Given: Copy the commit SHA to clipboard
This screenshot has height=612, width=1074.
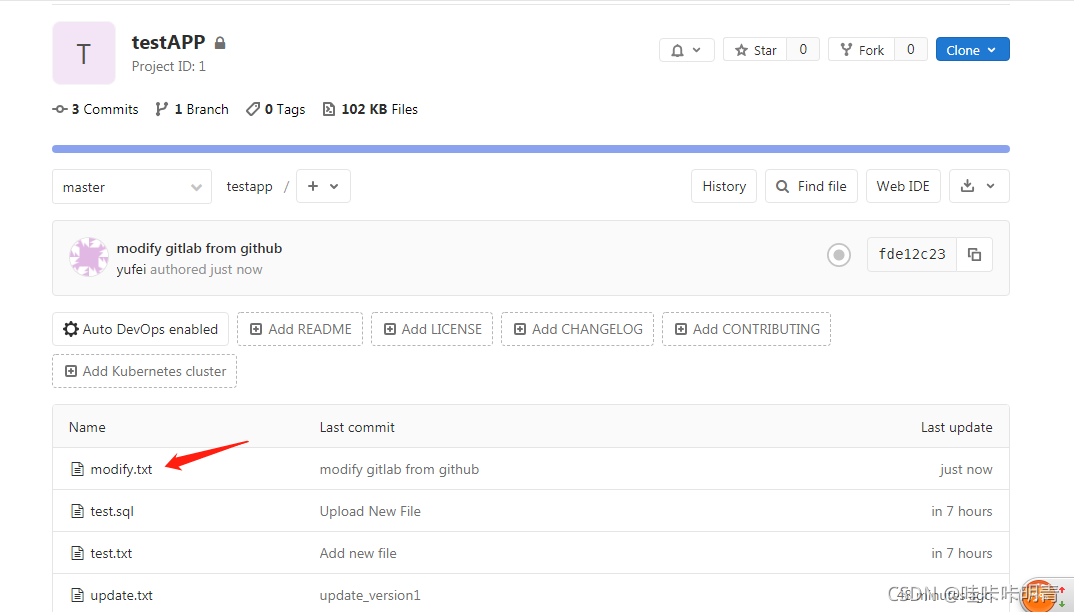Looking at the screenshot, I should click(974, 254).
